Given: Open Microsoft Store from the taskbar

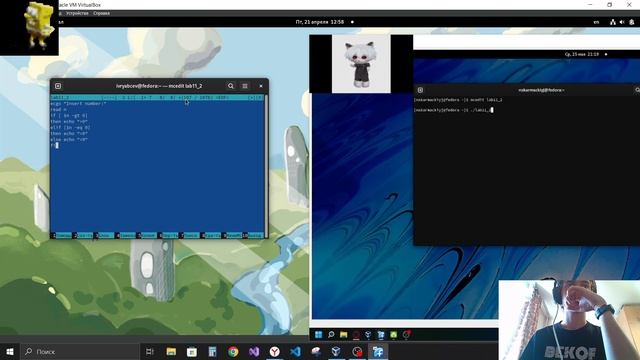Looking at the screenshot, I should (192, 351).
